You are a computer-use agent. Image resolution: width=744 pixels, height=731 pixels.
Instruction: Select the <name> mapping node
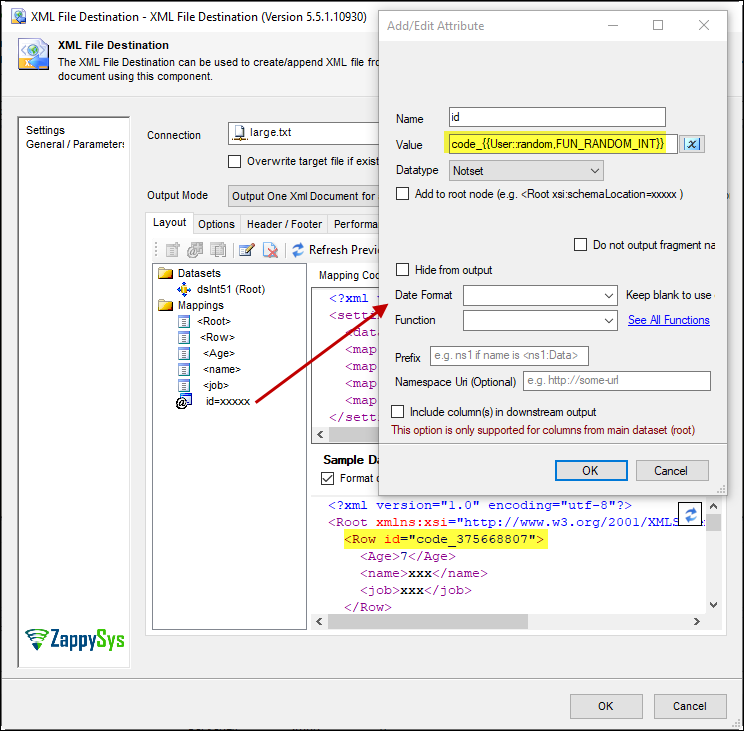[222, 370]
